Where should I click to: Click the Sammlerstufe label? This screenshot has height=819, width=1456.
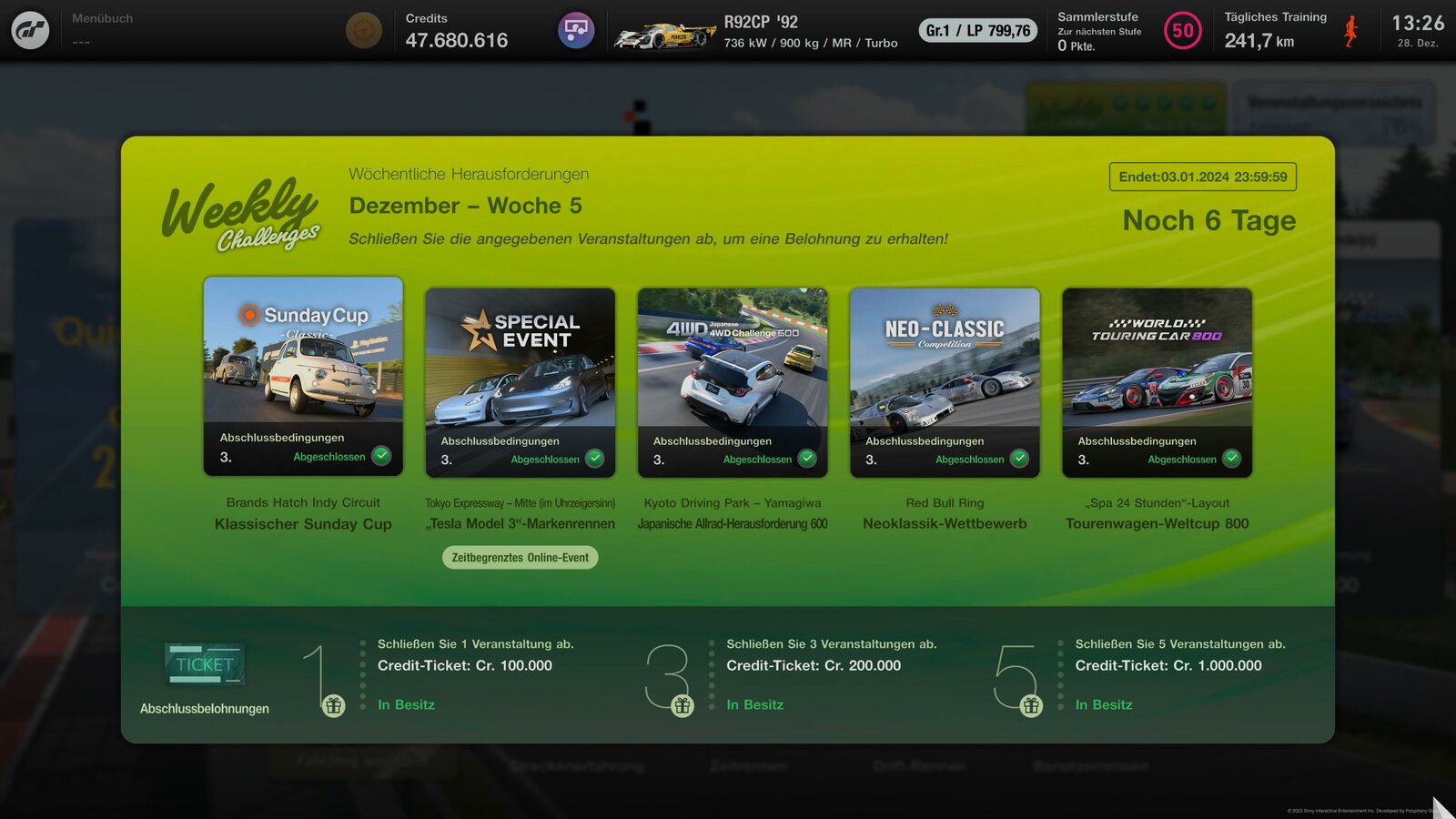tap(1098, 16)
